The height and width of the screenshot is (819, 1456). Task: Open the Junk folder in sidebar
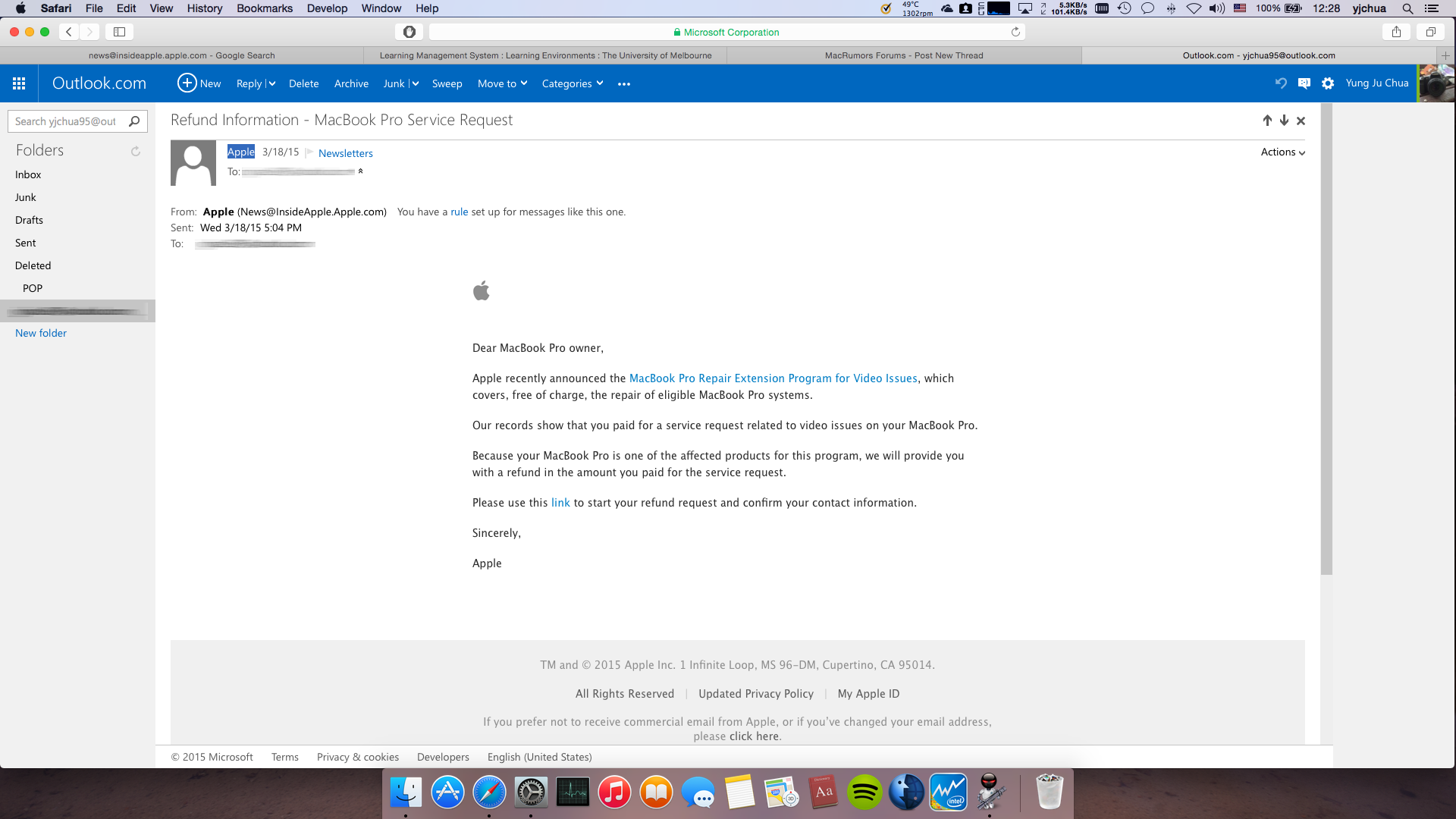(25, 197)
